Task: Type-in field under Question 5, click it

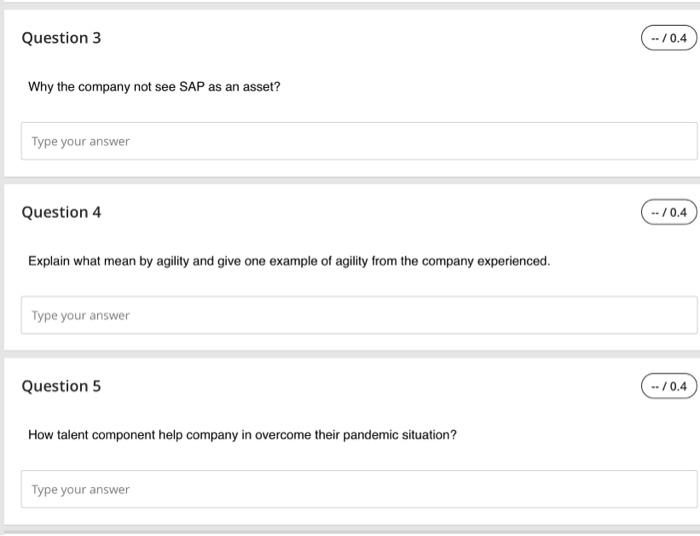Action: 358,489
